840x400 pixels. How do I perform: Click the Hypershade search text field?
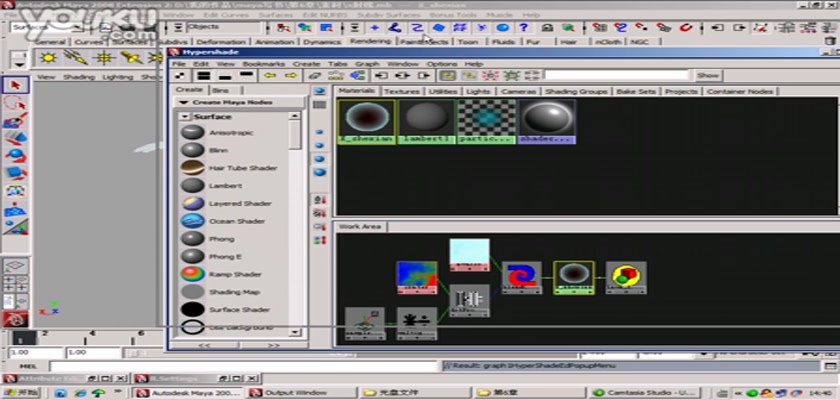(x=616, y=76)
